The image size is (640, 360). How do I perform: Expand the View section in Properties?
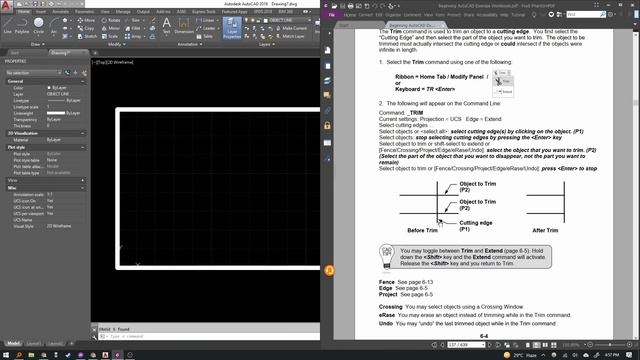[82, 180]
